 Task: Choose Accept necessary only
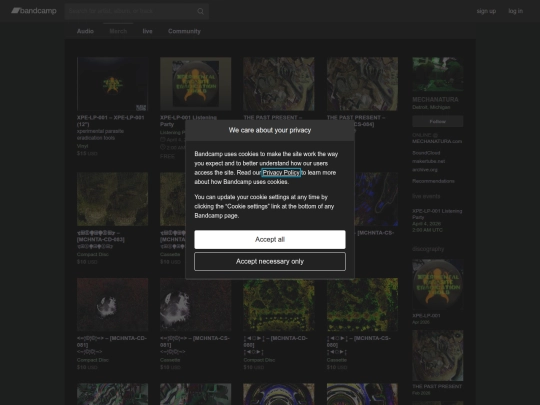[x=270, y=261]
